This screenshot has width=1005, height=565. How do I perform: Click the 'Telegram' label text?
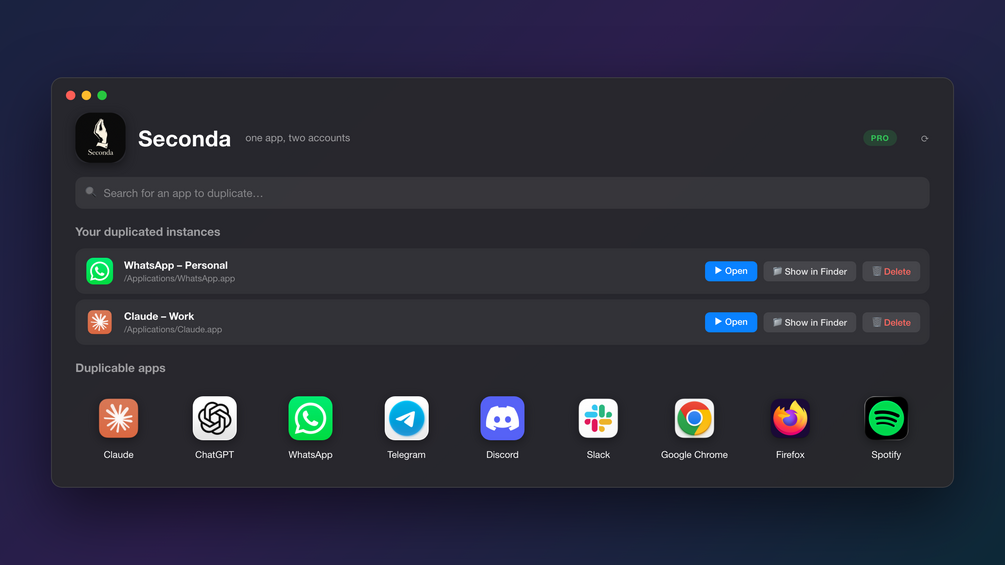tap(406, 455)
